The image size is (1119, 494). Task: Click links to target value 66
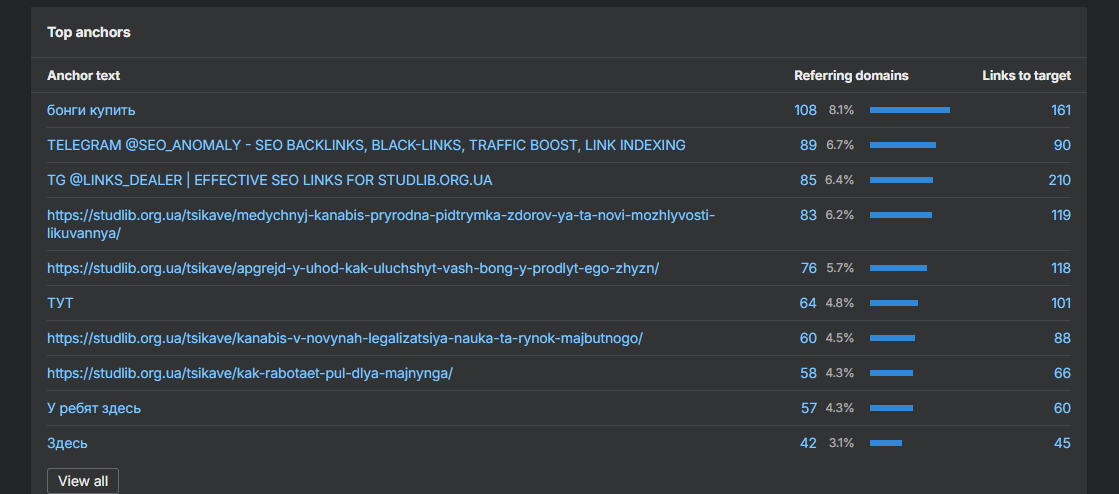[1063, 373]
